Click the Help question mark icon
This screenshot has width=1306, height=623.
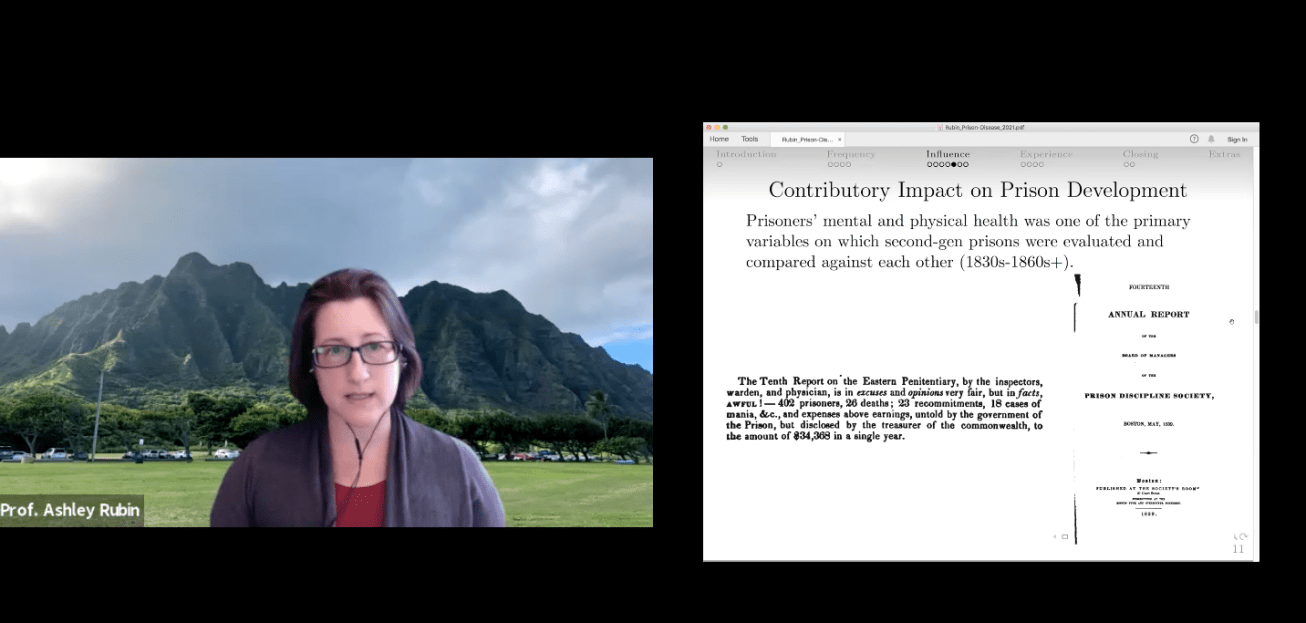[1194, 139]
